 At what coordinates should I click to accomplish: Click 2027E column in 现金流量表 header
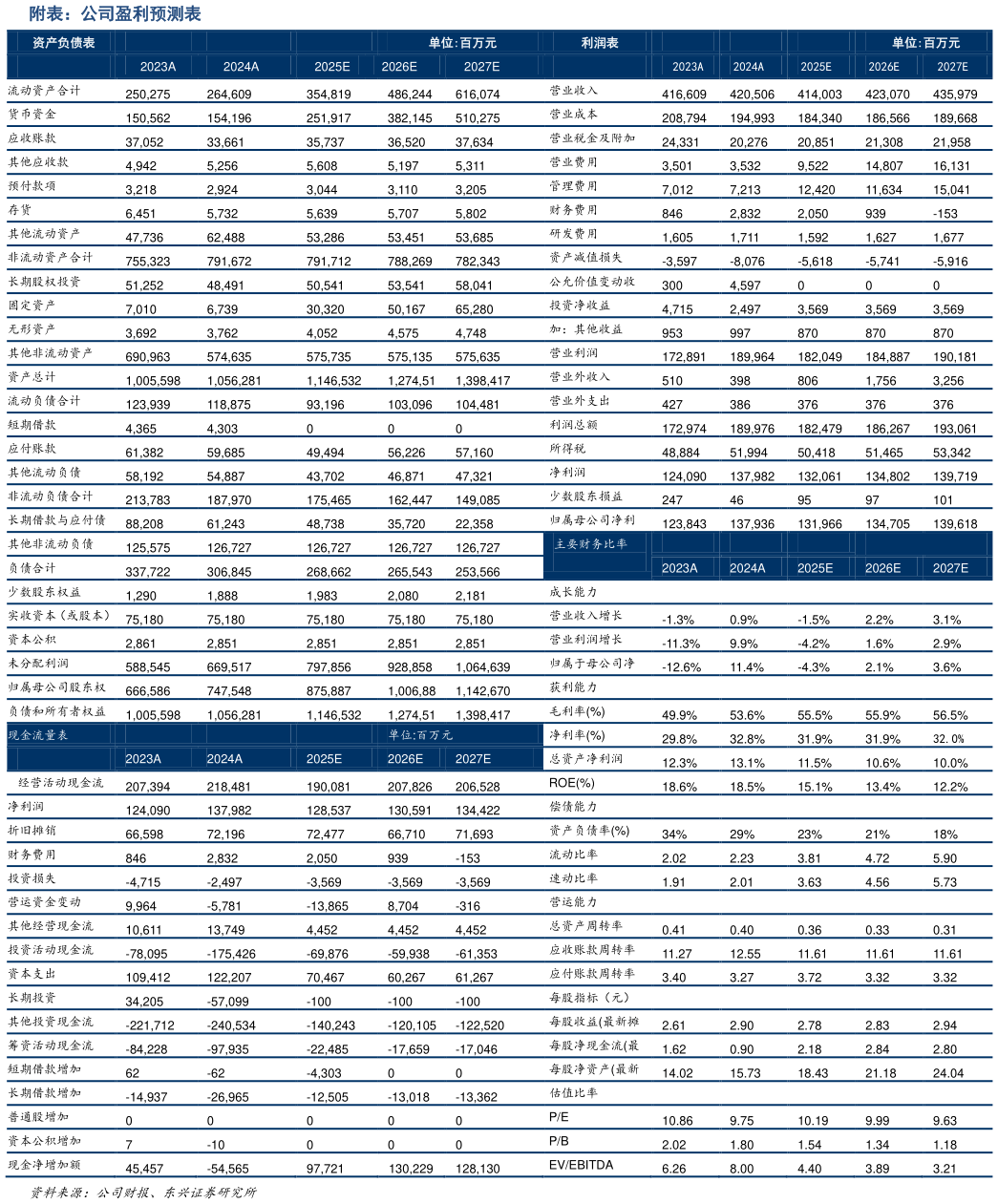click(473, 759)
